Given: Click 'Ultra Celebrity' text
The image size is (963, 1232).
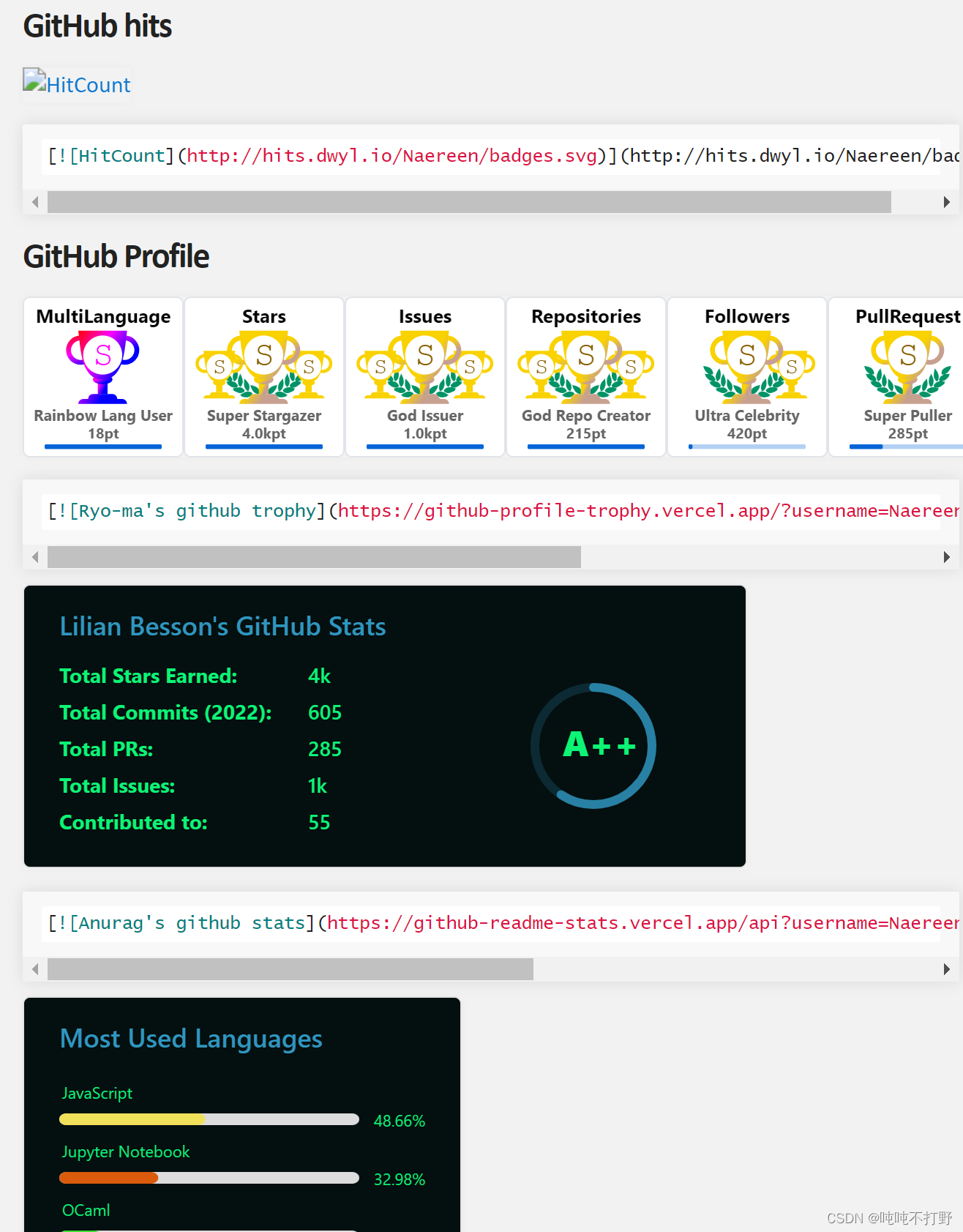Looking at the screenshot, I should tap(747, 416).
